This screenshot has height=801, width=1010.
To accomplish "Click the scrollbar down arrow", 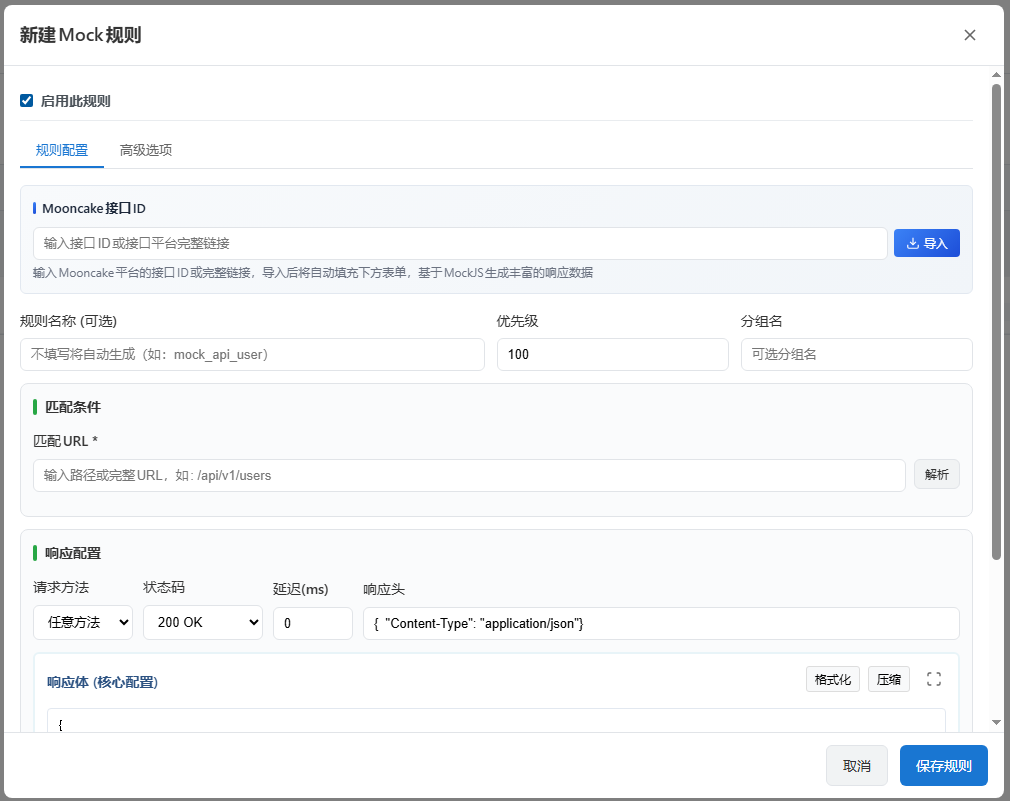I will (x=996, y=722).
